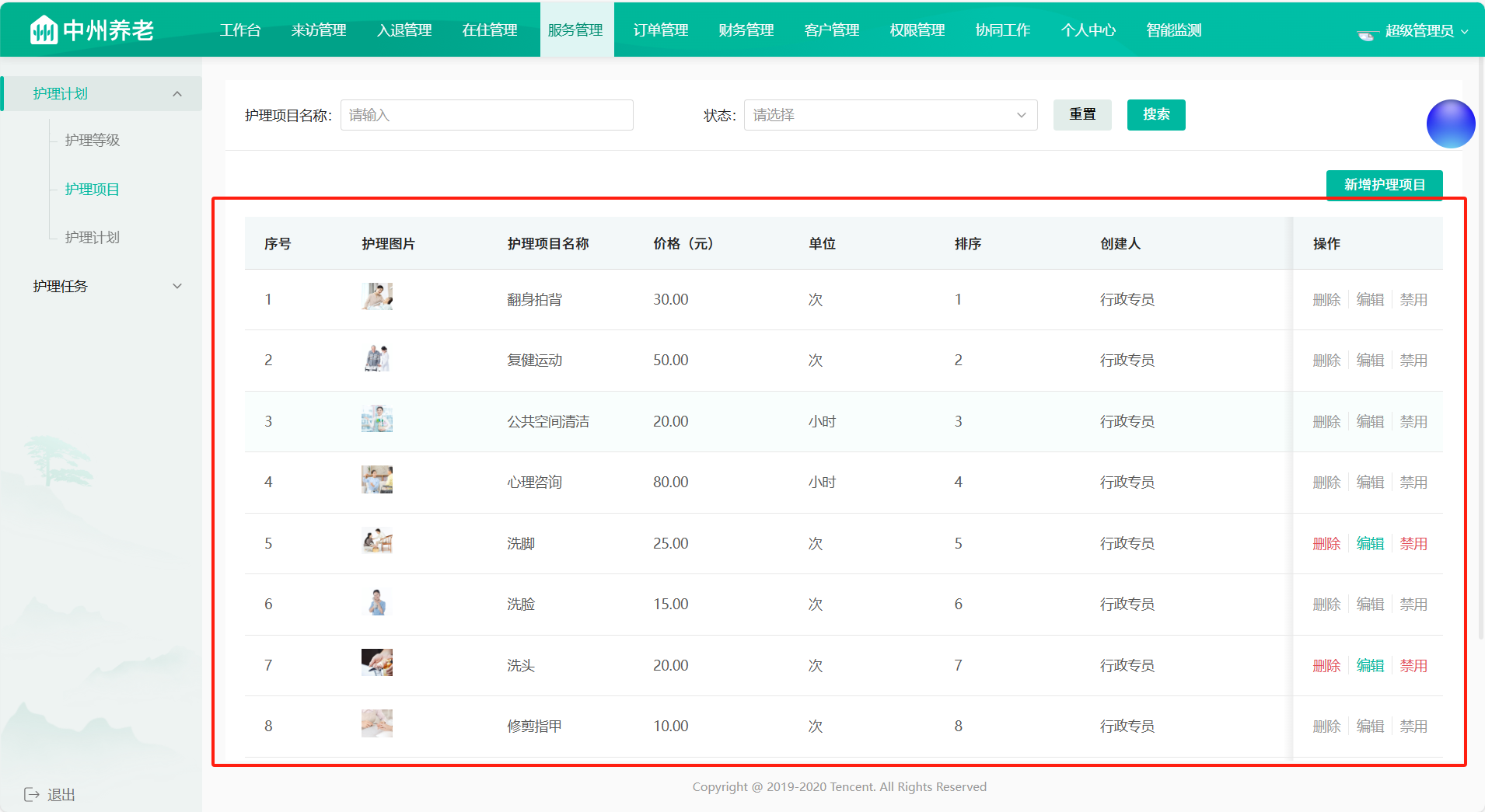This screenshot has width=1485, height=812.
Task: Click the 修剪指甲 care image thumbnail
Action: click(376, 723)
